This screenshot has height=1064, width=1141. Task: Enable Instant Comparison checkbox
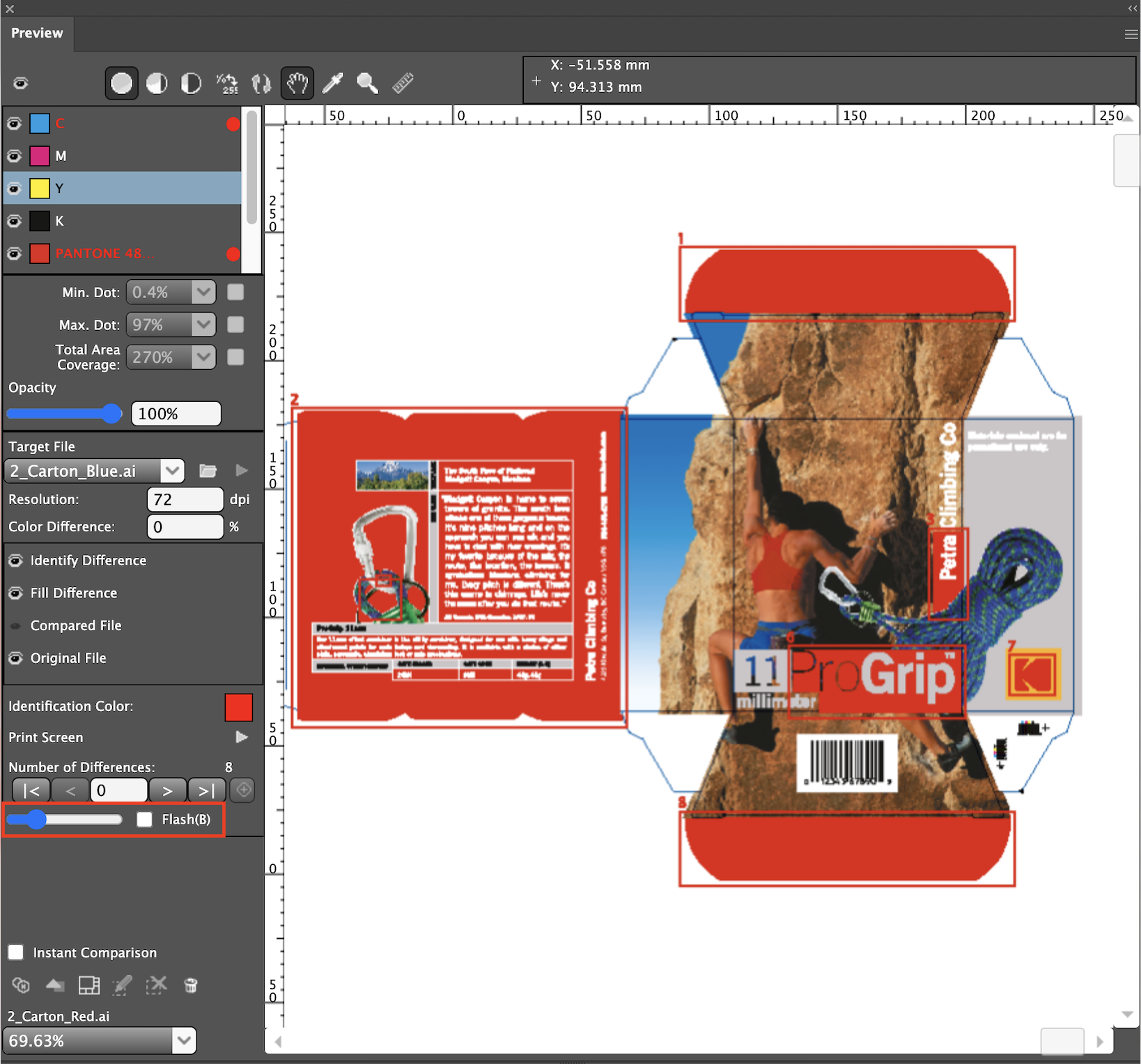16,952
